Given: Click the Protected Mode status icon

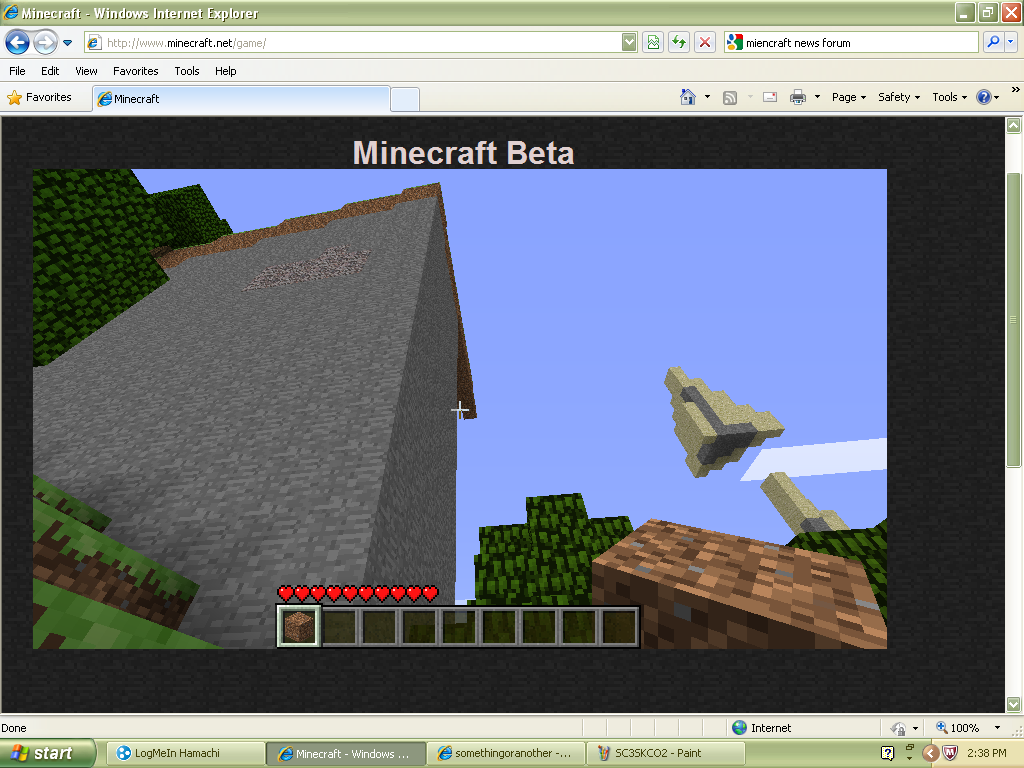Looking at the screenshot, I should click(x=899, y=728).
